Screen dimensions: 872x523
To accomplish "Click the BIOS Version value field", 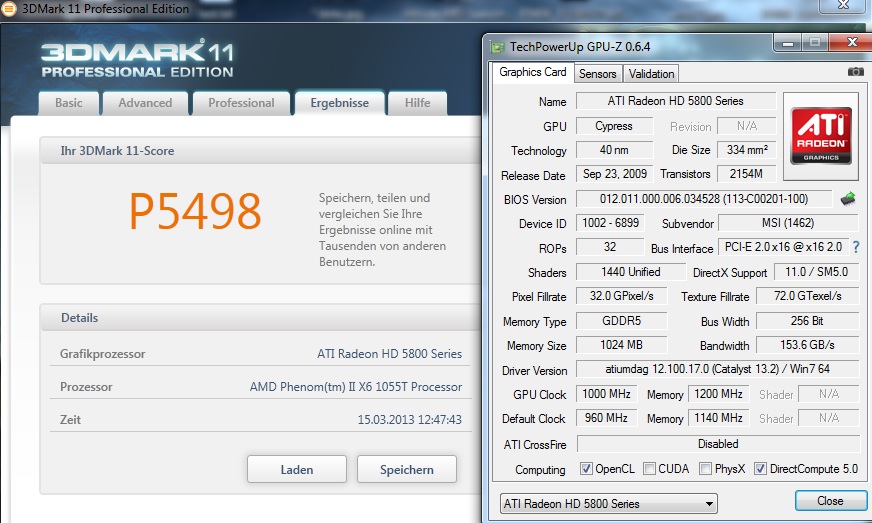I will pos(703,199).
